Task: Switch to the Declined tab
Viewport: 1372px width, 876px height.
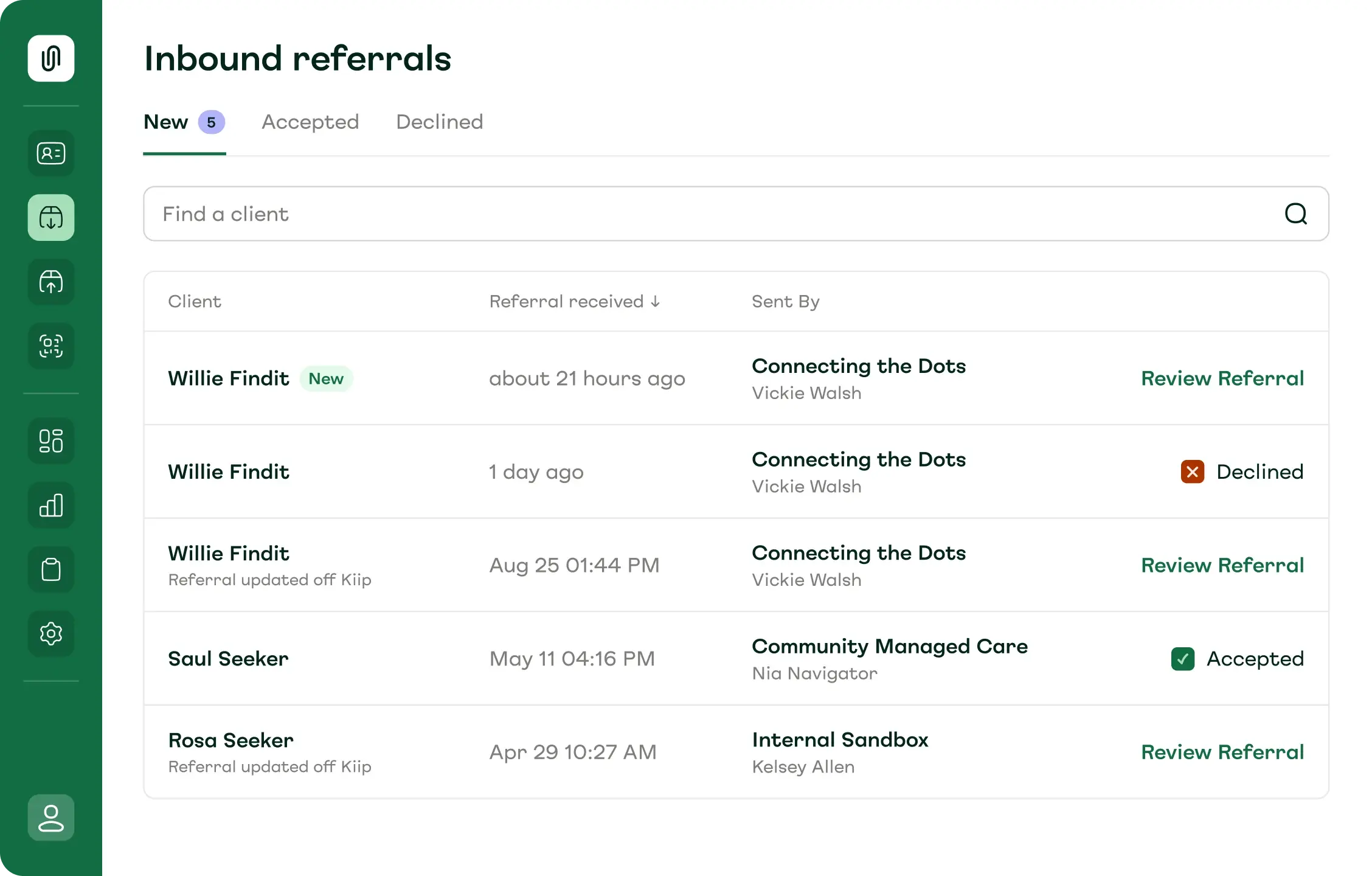Action: pos(440,122)
